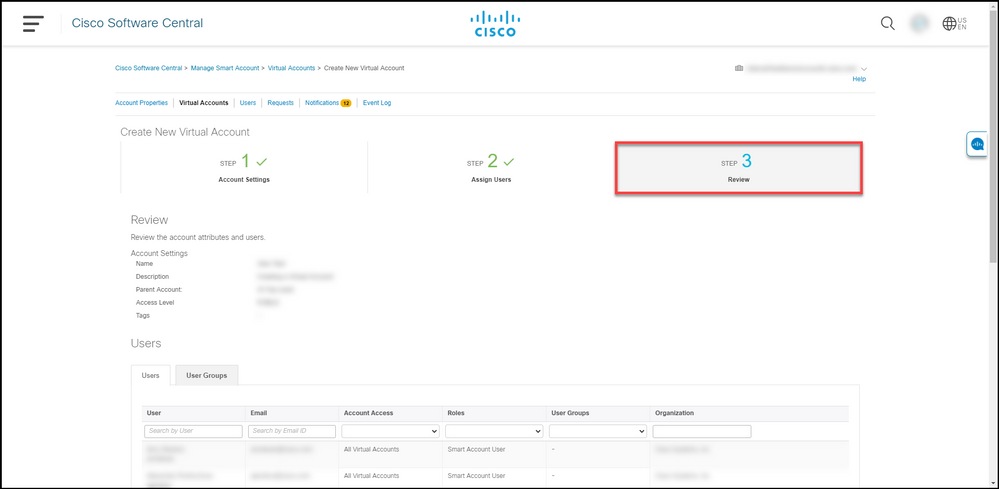The height and width of the screenshot is (489, 999).
Task: Click the Email column header
Action: 259,413
